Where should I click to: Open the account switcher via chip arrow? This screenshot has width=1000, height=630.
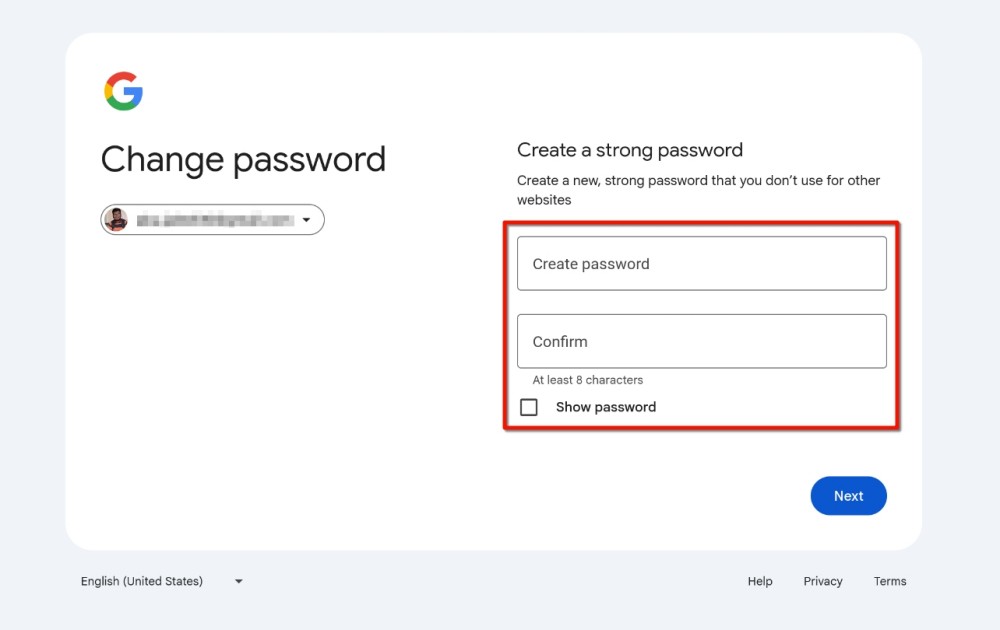pos(306,219)
